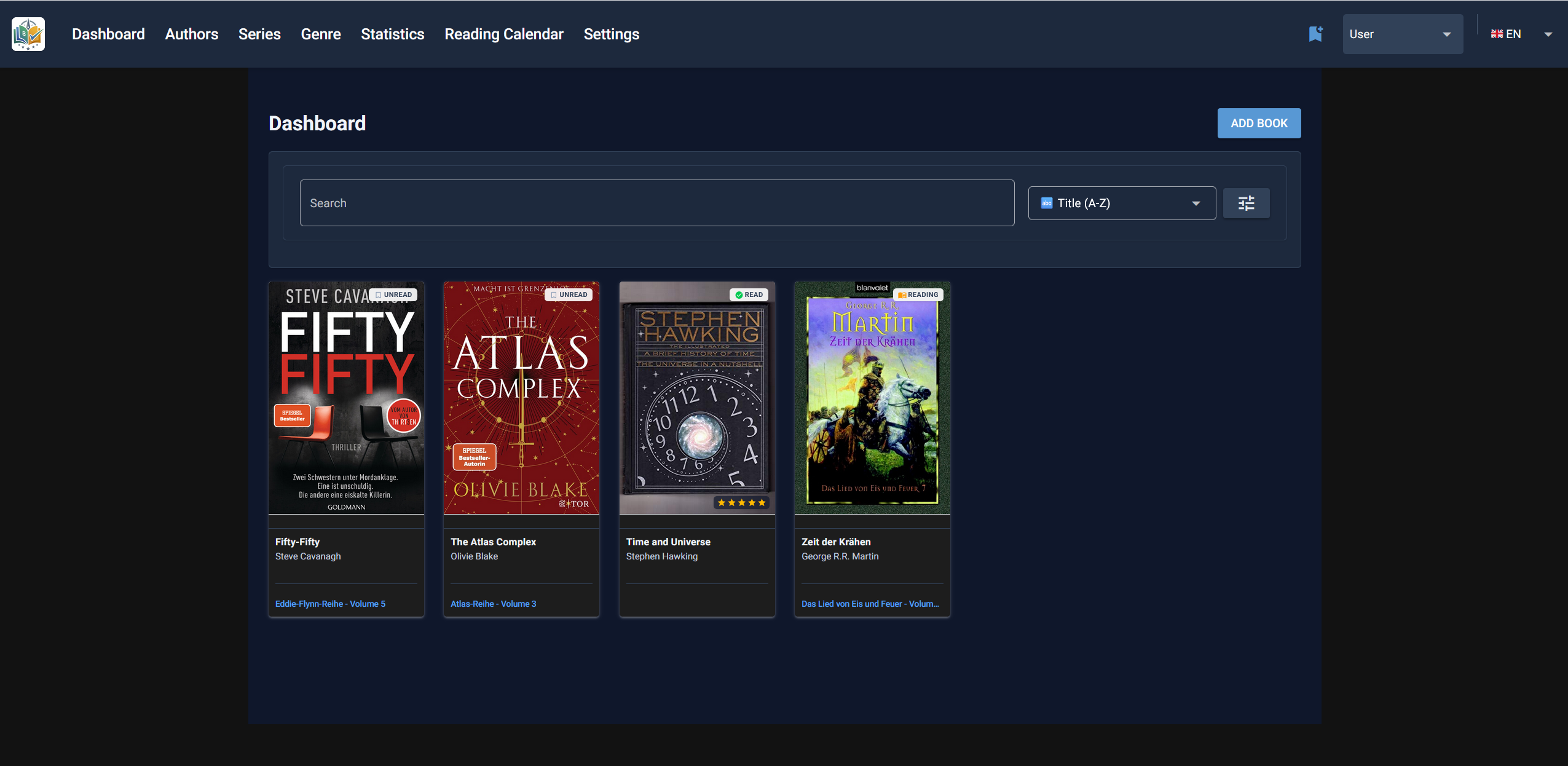The image size is (1568, 766).
Task: Open the Zeit der Krähen book cover
Action: click(x=872, y=398)
